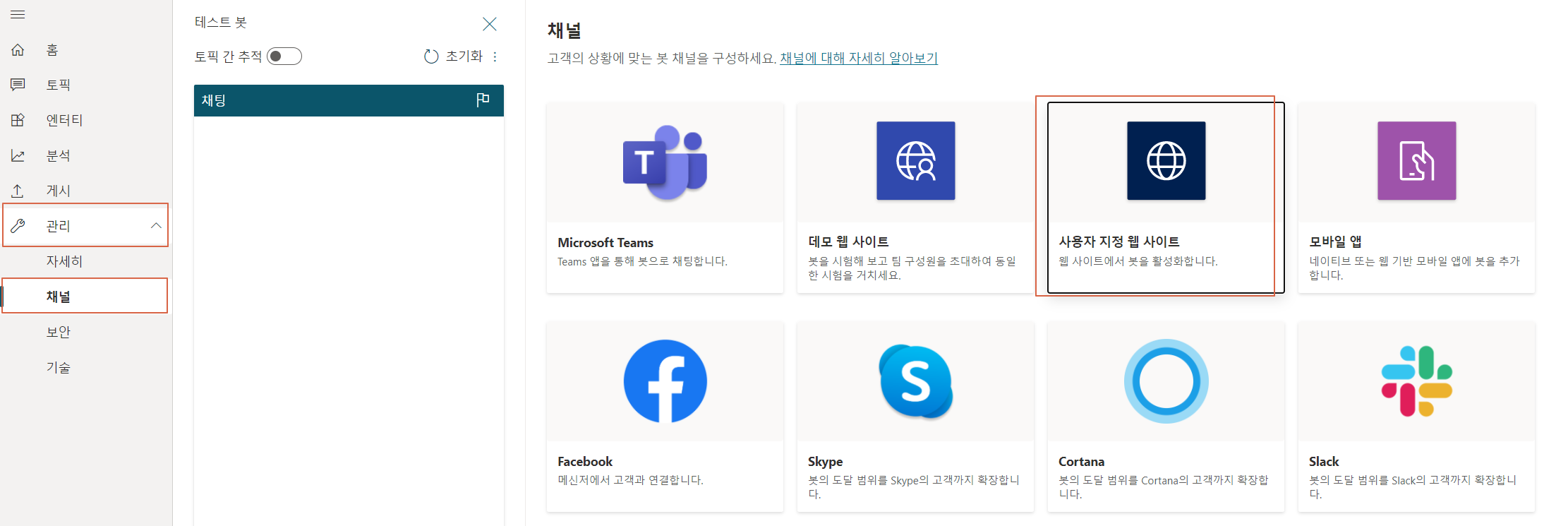Collapse the Manage section chevron
The image size is (1568, 526).
(x=156, y=226)
